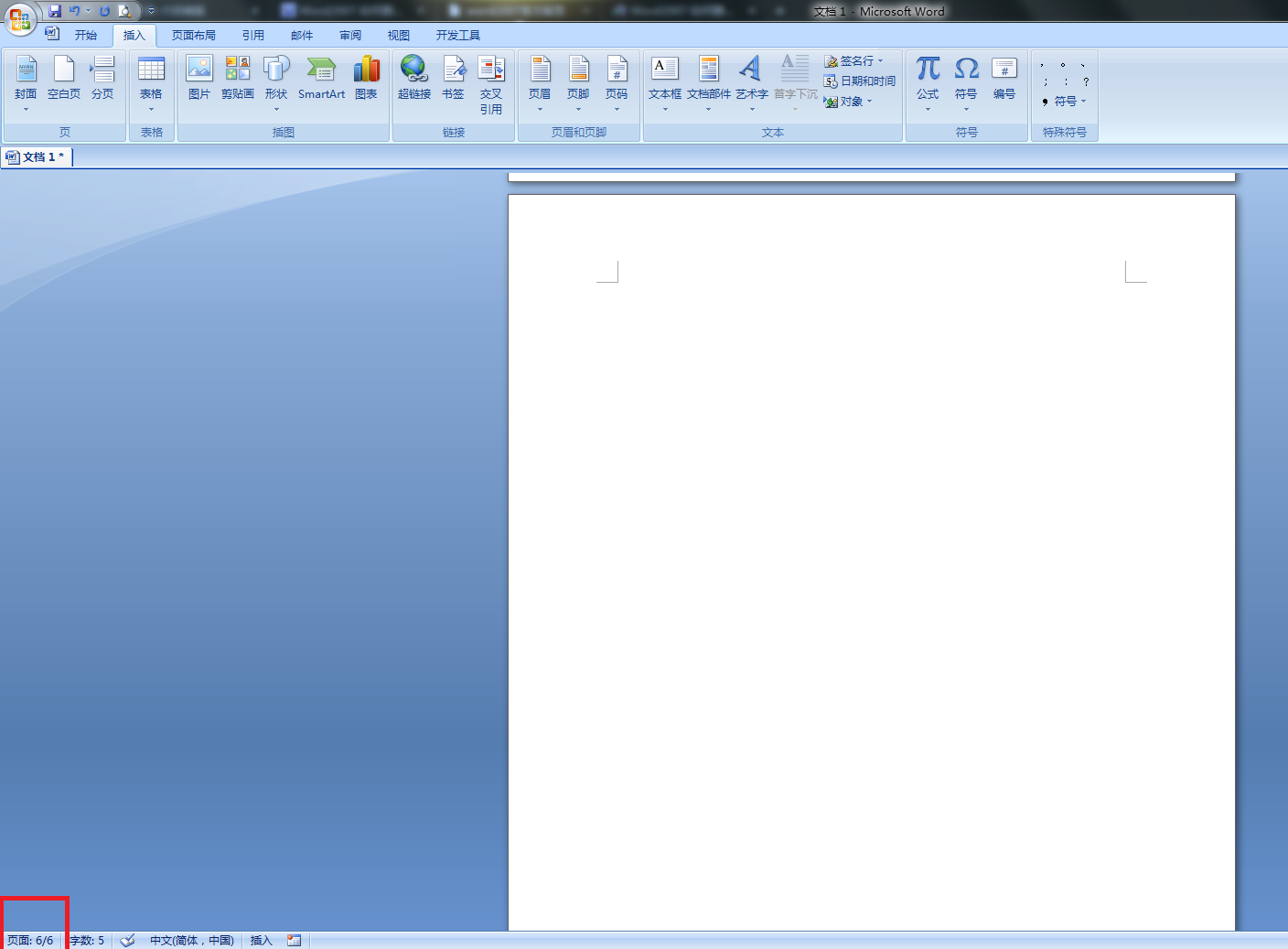Image resolution: width=1288 pixels, height=949 pixels.
Task: Open the Review (审阅) tab
Action: [350, 36]
